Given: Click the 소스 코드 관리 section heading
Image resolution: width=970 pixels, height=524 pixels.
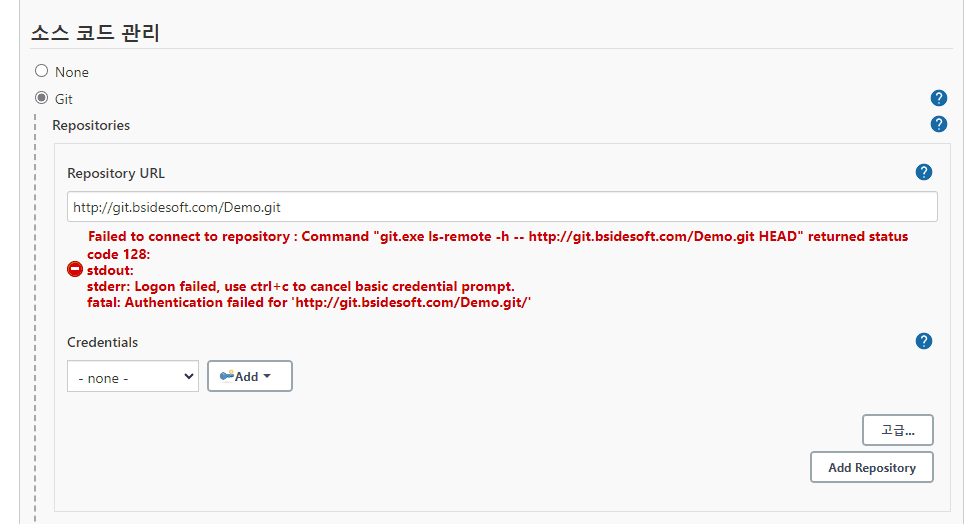Looking at the screenshot, I should point(95,32).
